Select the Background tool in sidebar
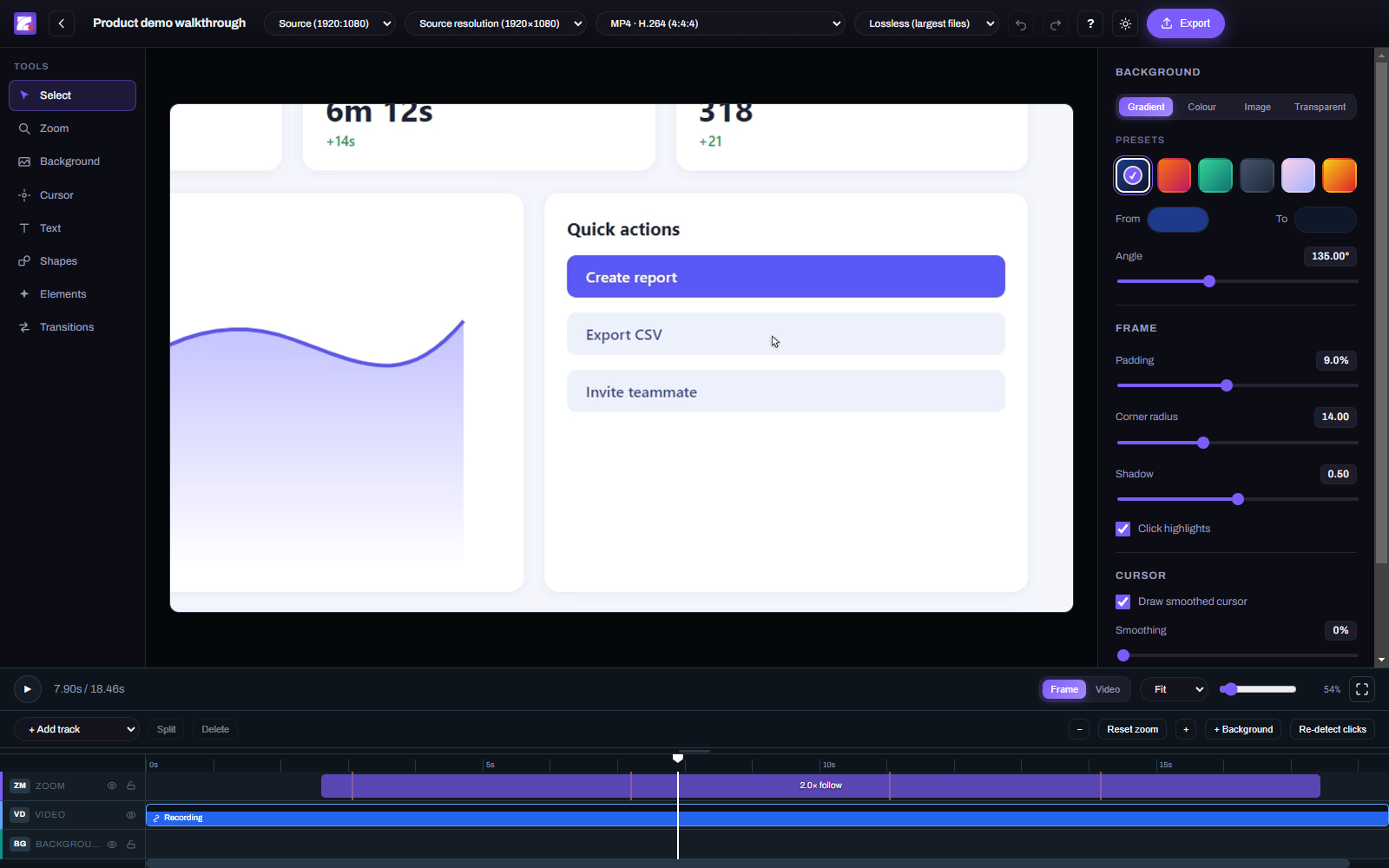 click(x=72, y=161)
